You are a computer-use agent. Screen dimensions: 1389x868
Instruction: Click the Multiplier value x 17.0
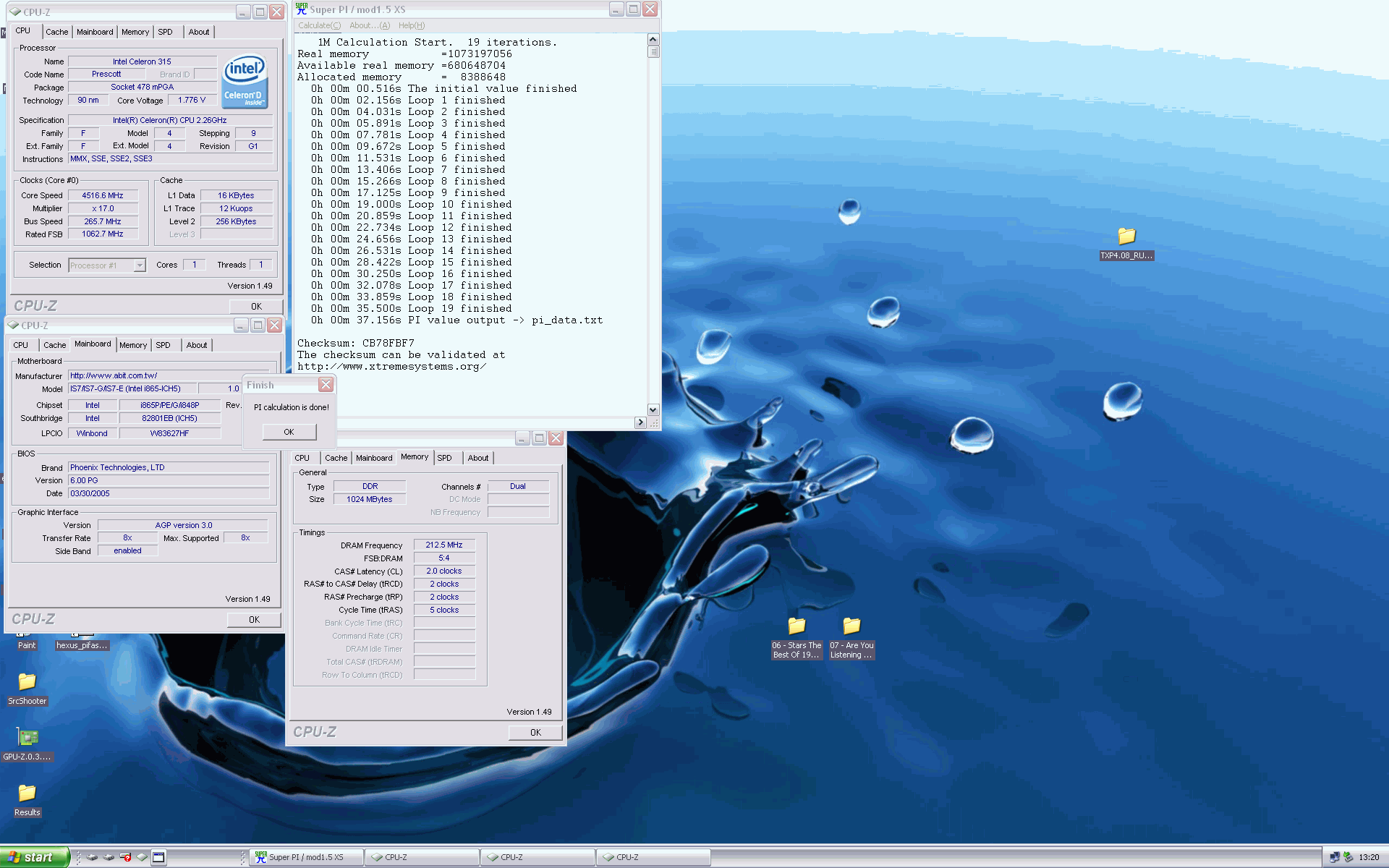click(x=103, y=208)
